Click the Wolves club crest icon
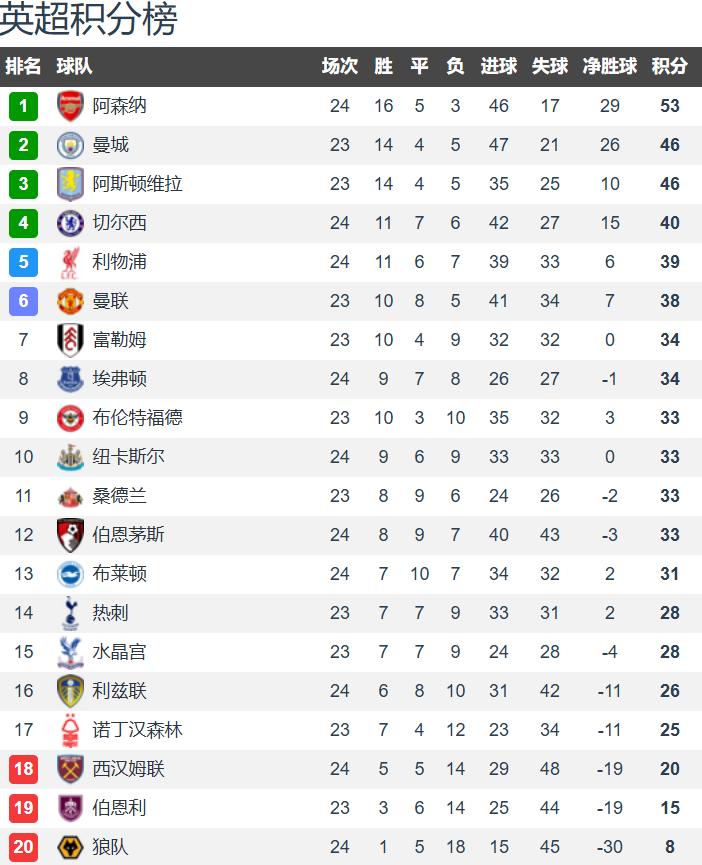702x865 pixels. point(70,847)
